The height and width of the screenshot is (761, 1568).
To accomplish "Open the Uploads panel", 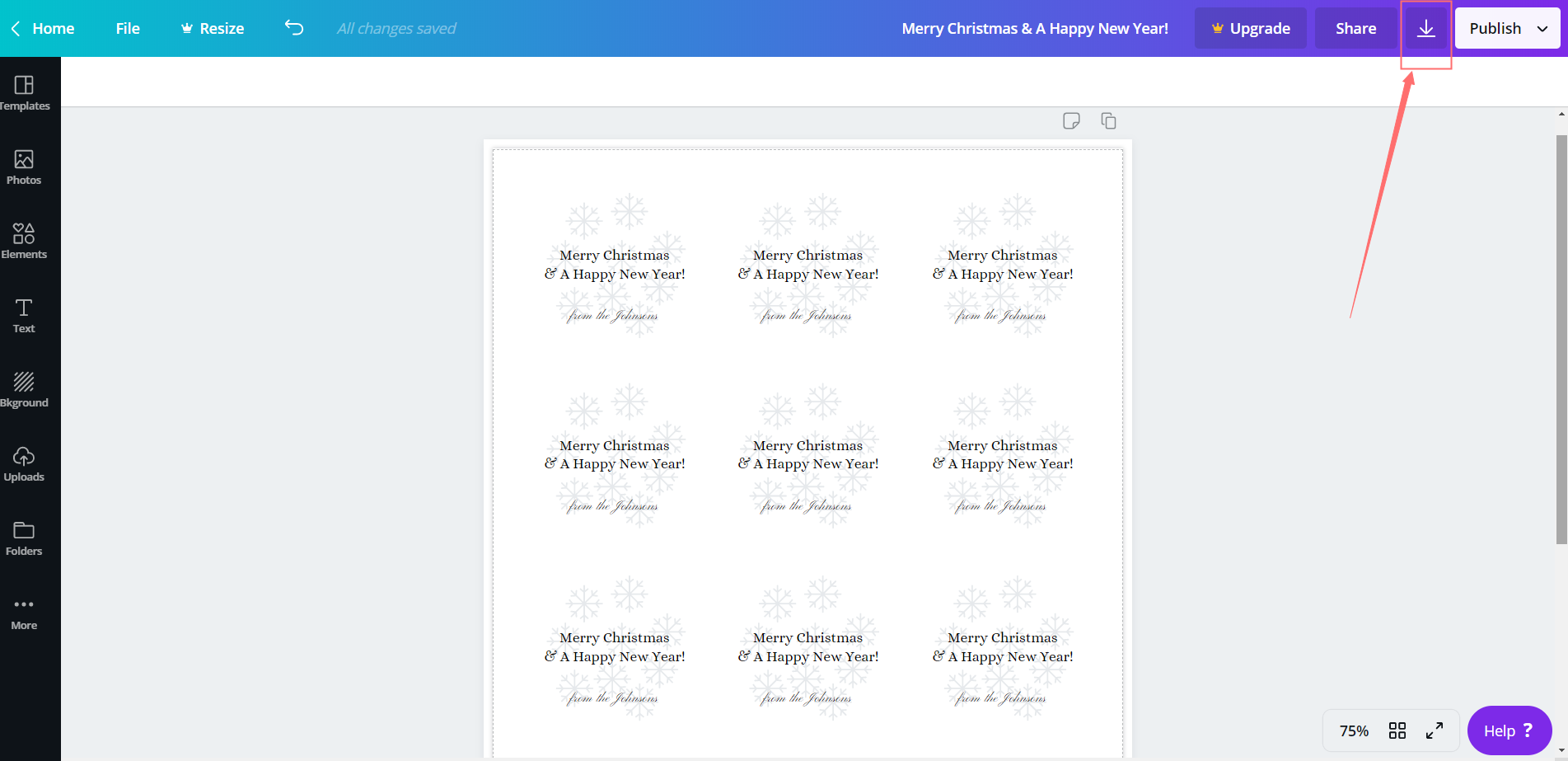I will (24, 462).
